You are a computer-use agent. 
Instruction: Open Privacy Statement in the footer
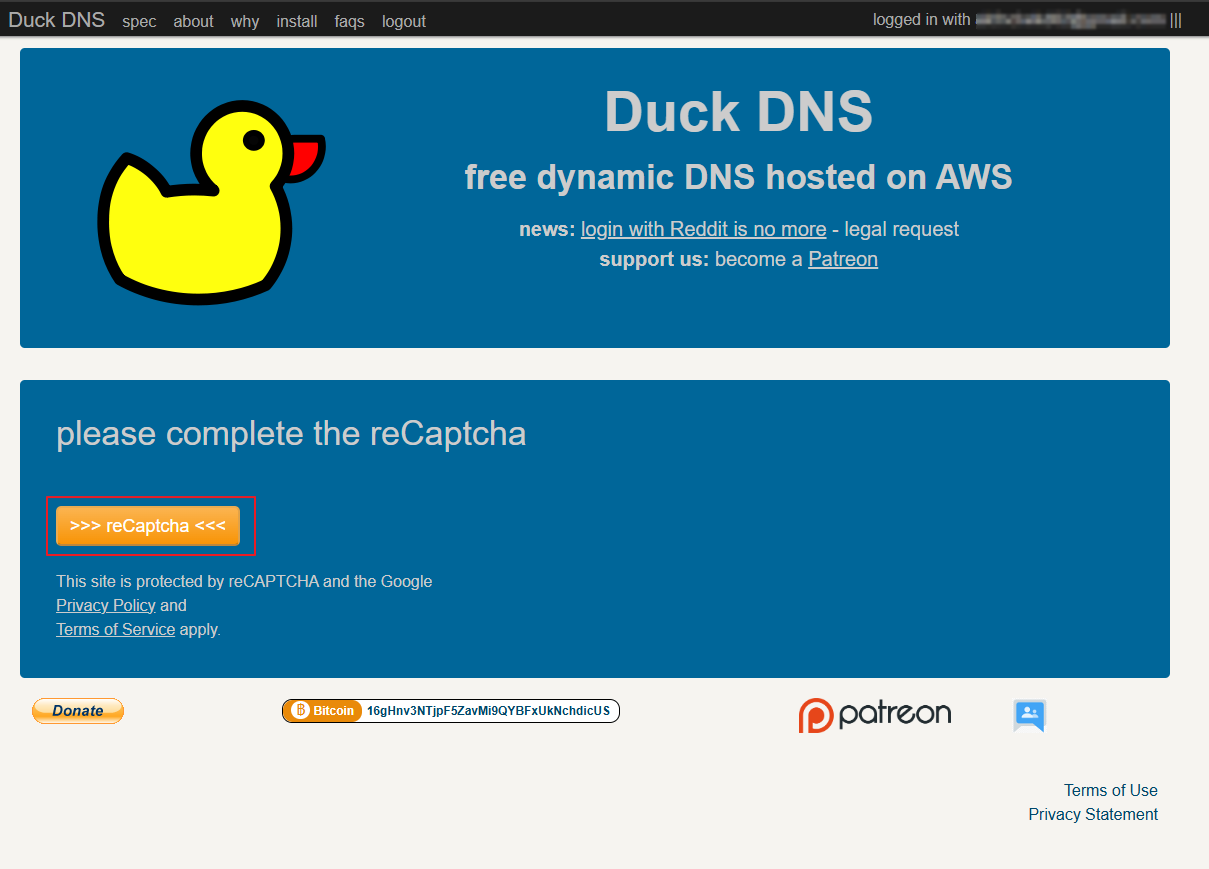point(1093,814)
